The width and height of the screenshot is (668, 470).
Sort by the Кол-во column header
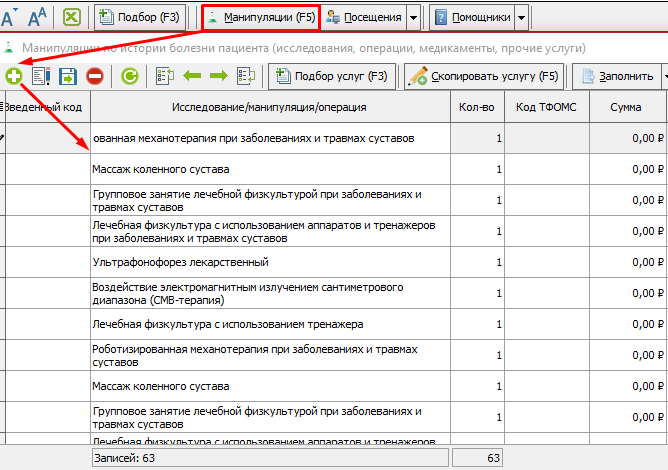[476, 107]
